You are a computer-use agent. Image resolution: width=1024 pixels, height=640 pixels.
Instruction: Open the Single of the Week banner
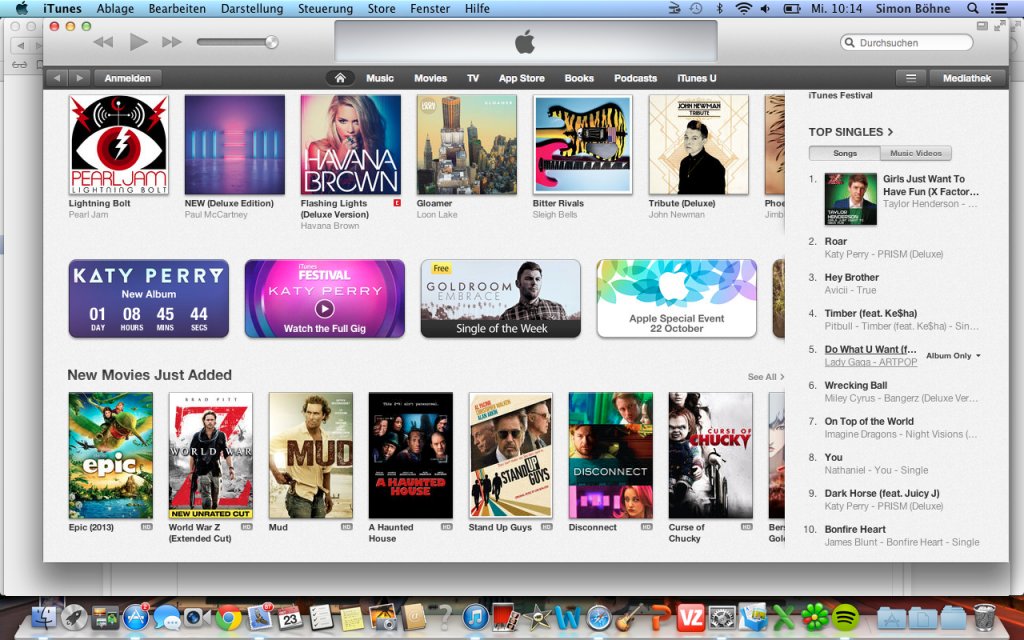(x=501, y=298)
